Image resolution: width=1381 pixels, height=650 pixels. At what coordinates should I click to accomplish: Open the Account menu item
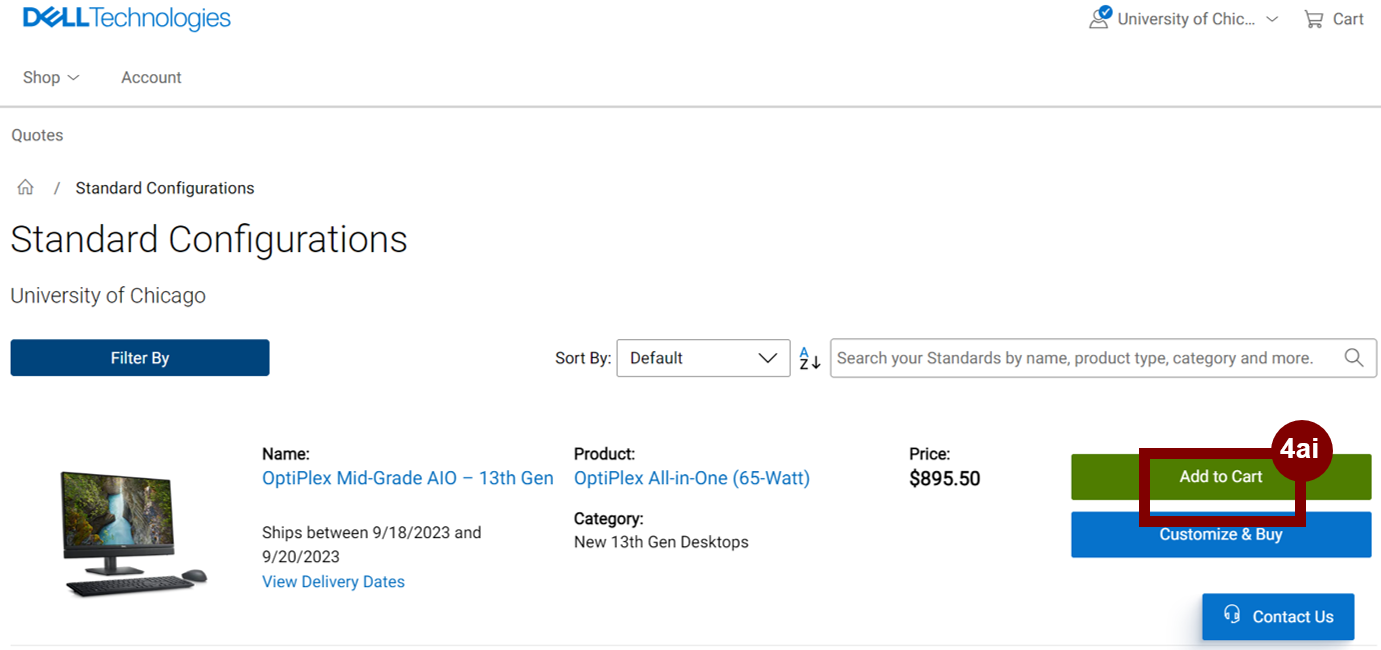[x=151, y=77]
